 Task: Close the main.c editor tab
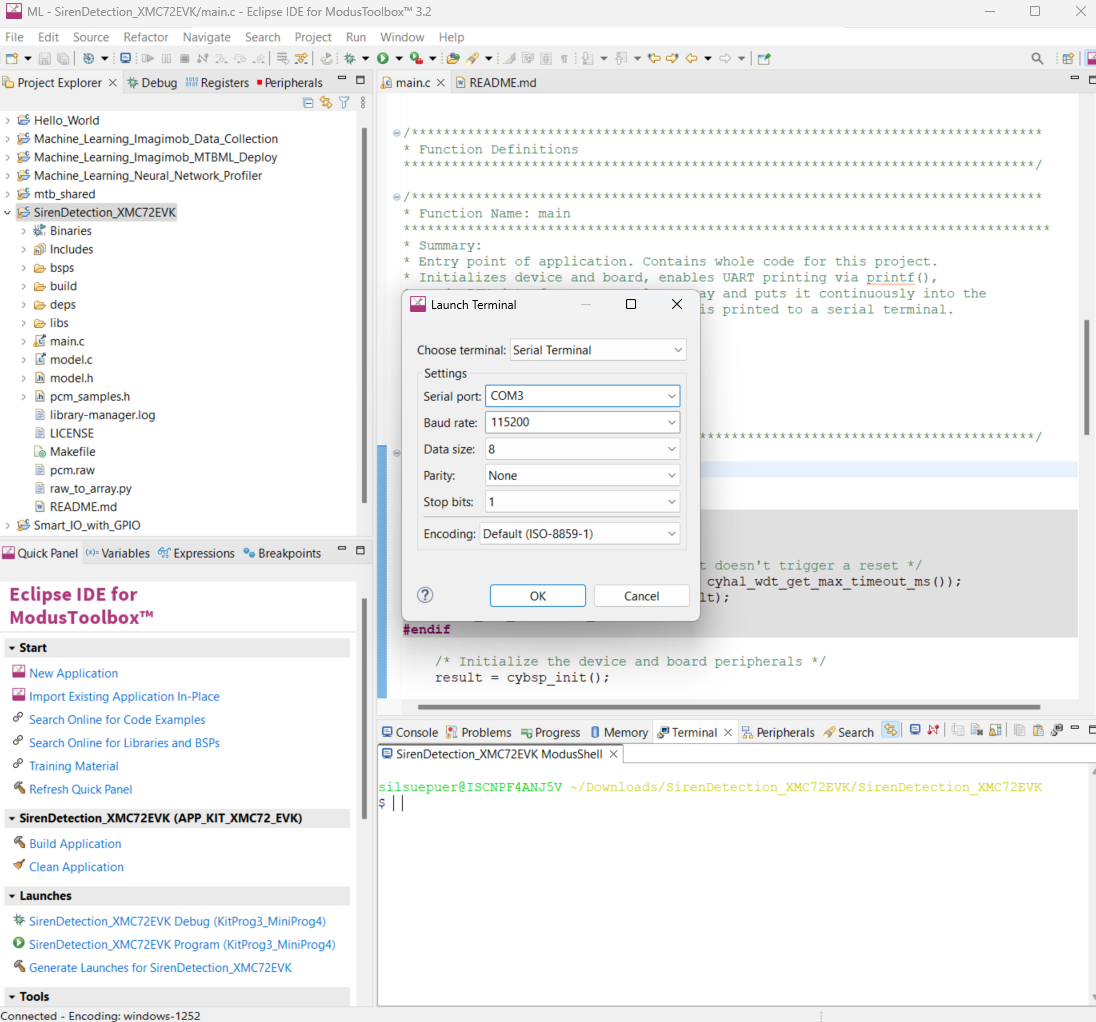(x=441, y=82)
